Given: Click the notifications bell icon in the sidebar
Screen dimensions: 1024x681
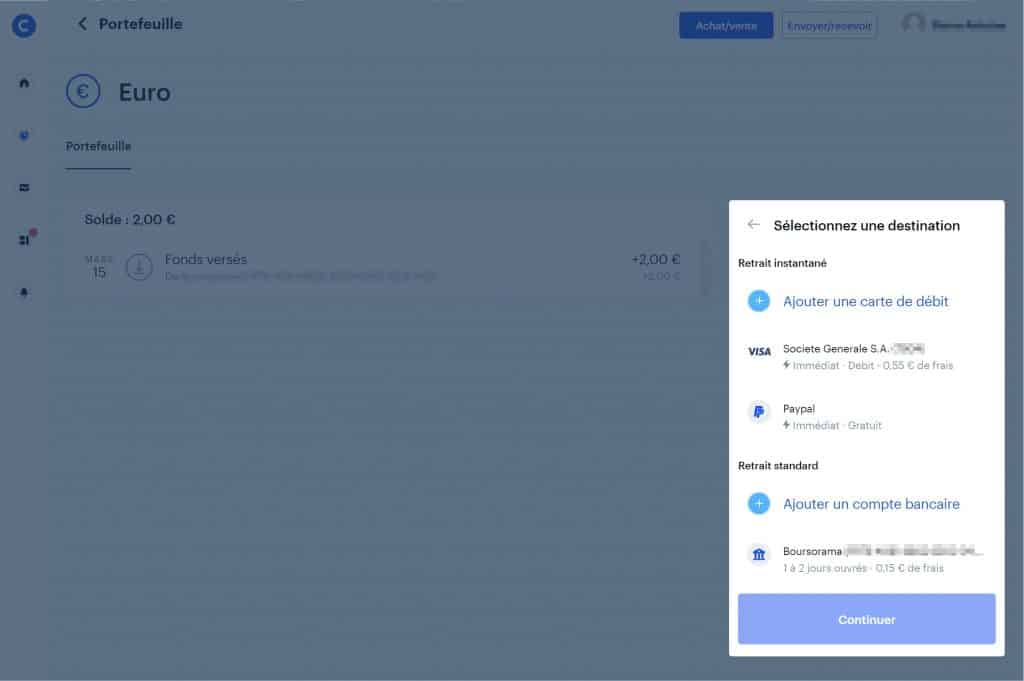Looking at the screenshot, I should tap(23, 292).
